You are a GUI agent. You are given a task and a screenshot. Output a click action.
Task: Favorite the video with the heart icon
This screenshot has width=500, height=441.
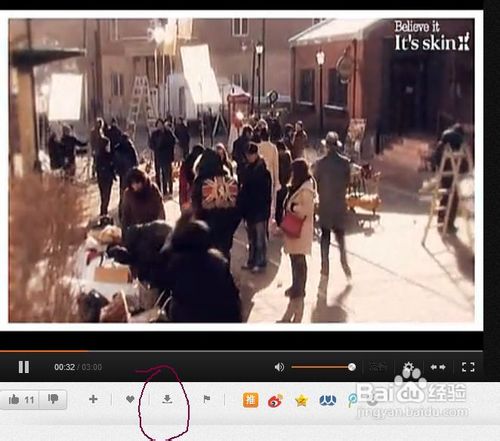click(130, 399)
